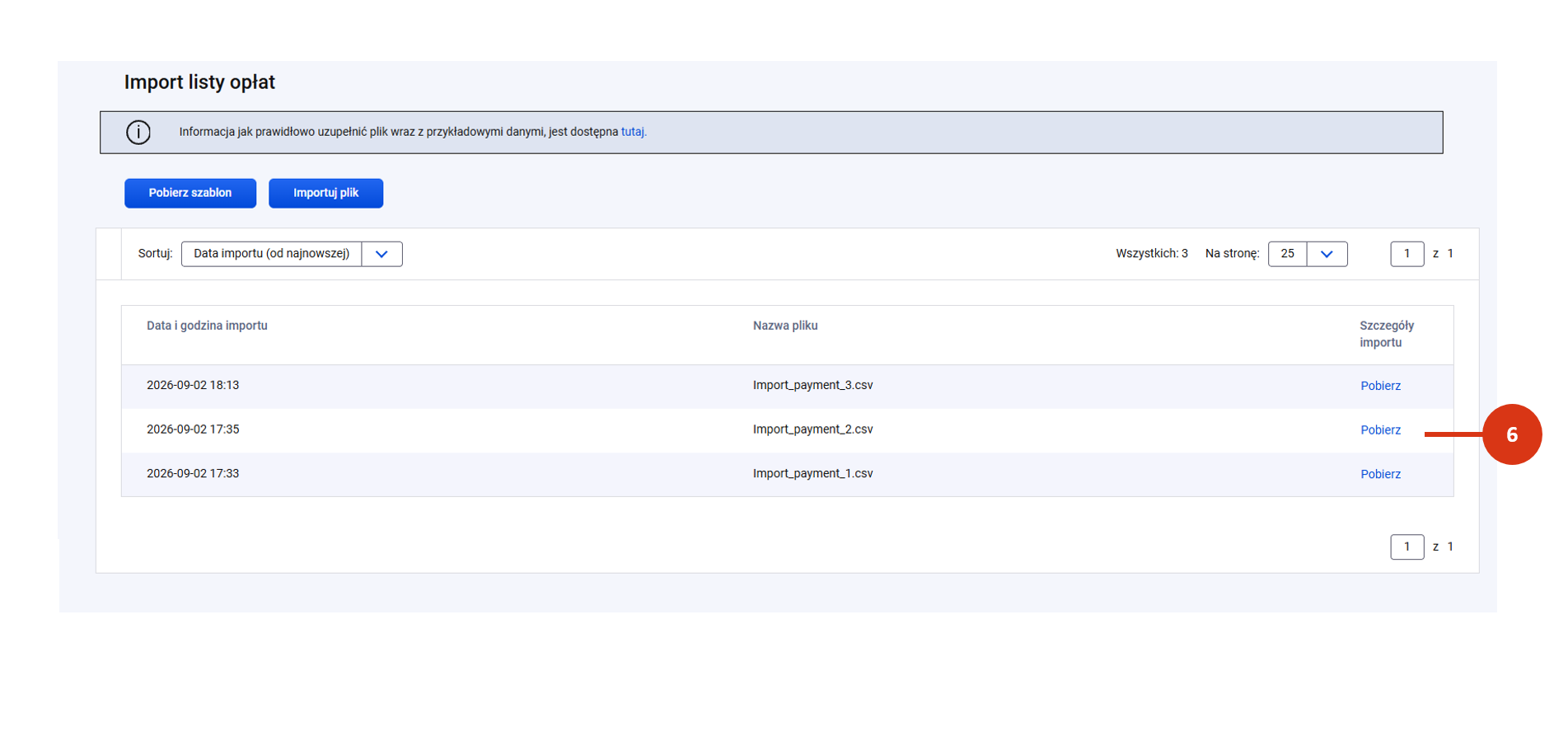Select the row dated 2026-09-02 18:13
The width and height of the screenshot is (1568, 746).
[x=787, y=386]
